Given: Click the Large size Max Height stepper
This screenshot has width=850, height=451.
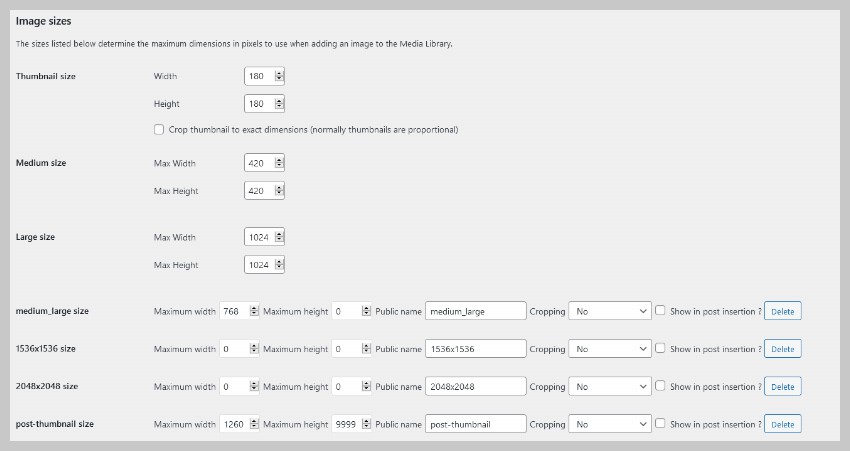Looking at the screenshot, I should coord(279,265).
